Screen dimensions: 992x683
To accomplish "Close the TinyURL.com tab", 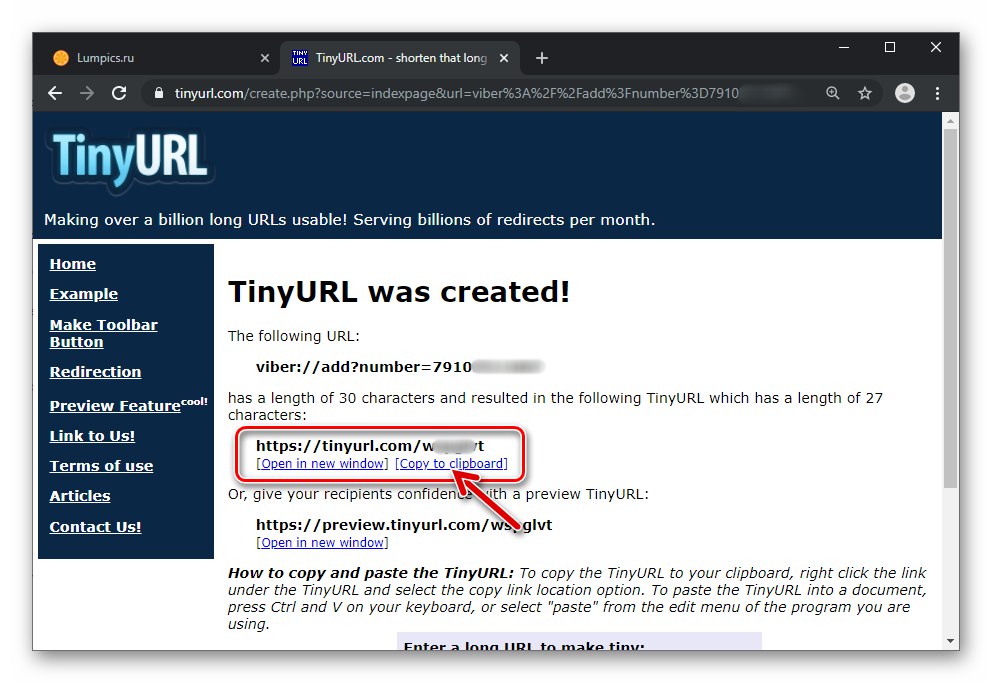I will (x=504, y=58).
